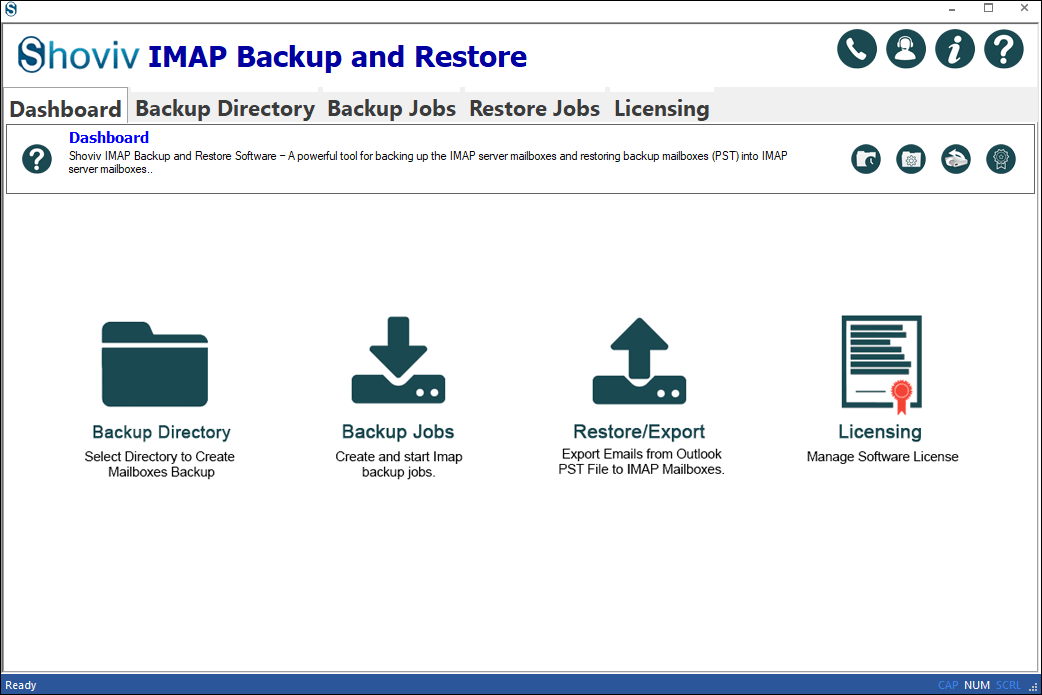Click the blue 'Dashboard' heading text
The height and width of the screenshot is (695, 1042).
click(109, 138)
